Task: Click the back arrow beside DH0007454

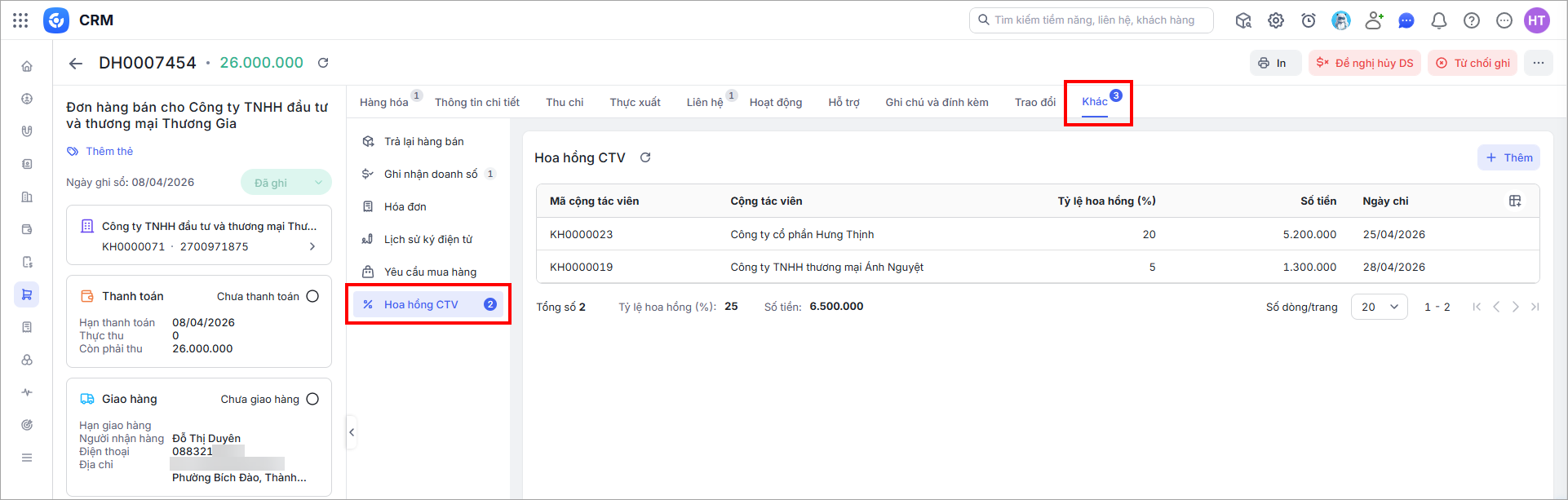Action: [76, 64]
